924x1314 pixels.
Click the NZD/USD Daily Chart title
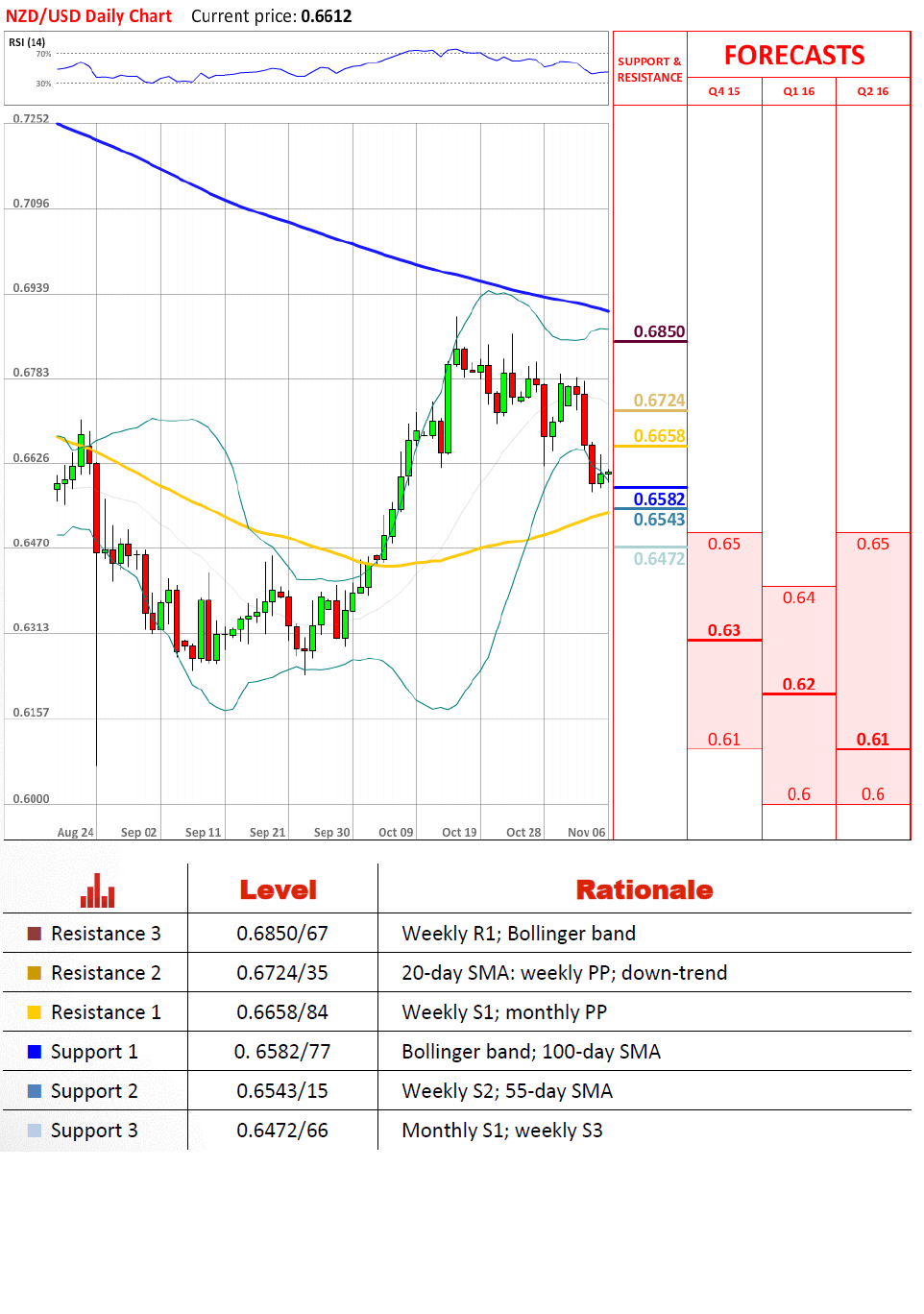[88, 16]
